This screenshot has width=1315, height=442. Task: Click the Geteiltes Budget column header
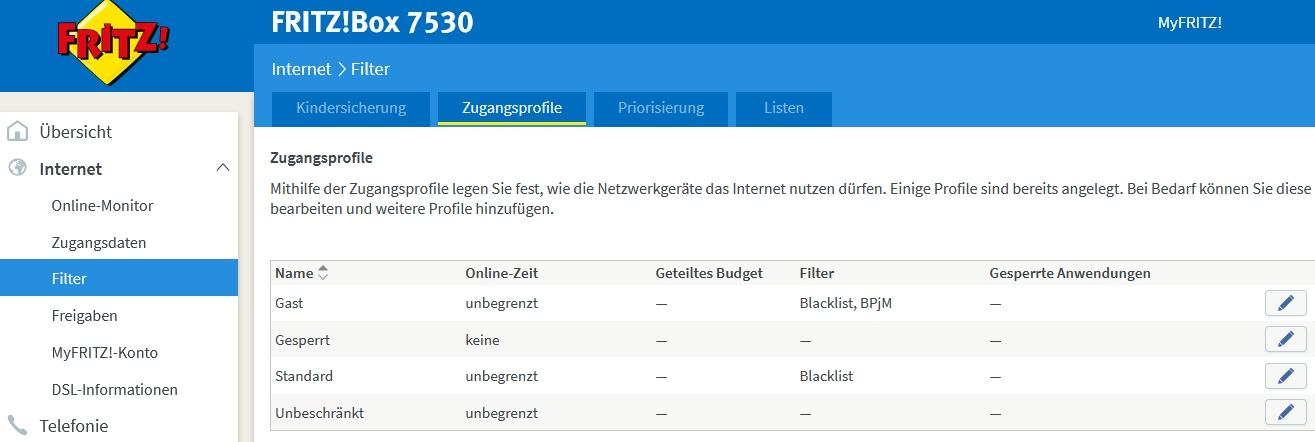pos(709,273)
